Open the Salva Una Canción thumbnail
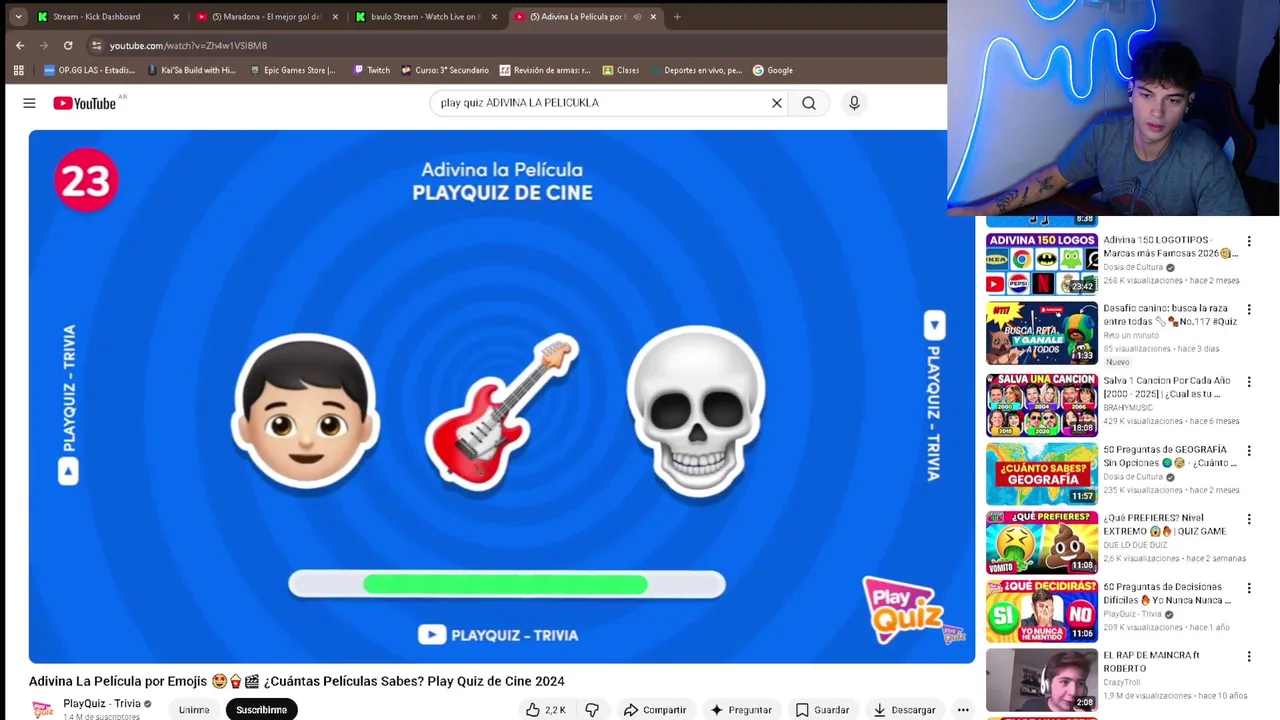Image resolution: width=1280 pixels, height=720 pixels. click(x=1042, y=405)
